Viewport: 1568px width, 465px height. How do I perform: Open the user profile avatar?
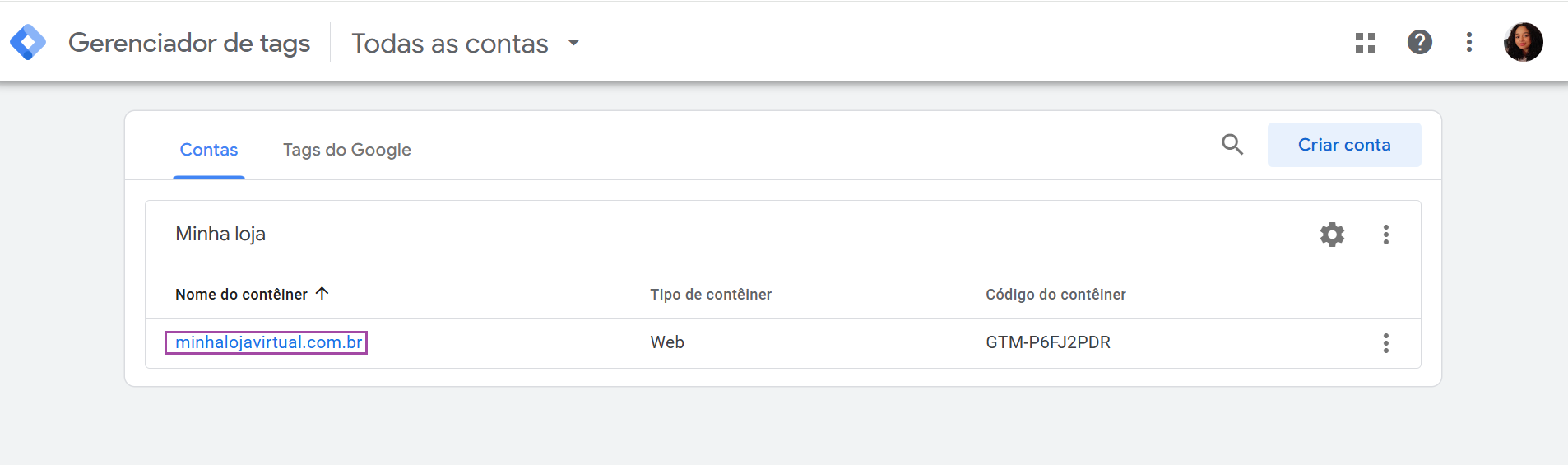(1524, 42)
